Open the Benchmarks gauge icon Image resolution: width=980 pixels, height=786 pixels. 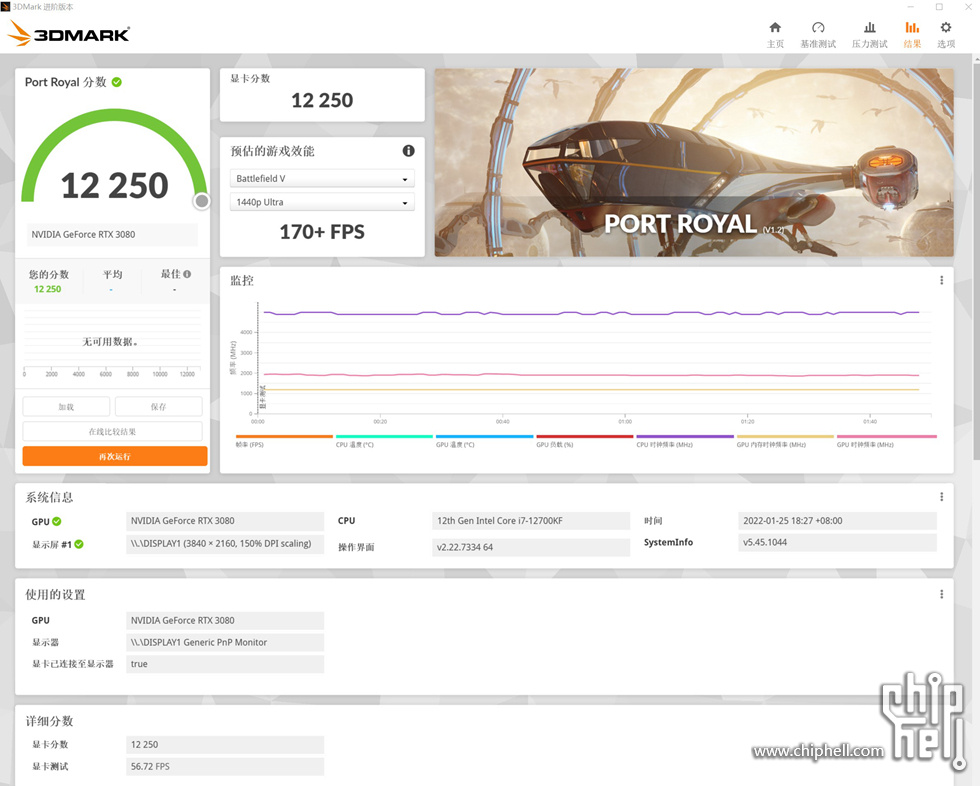[818, 27]
